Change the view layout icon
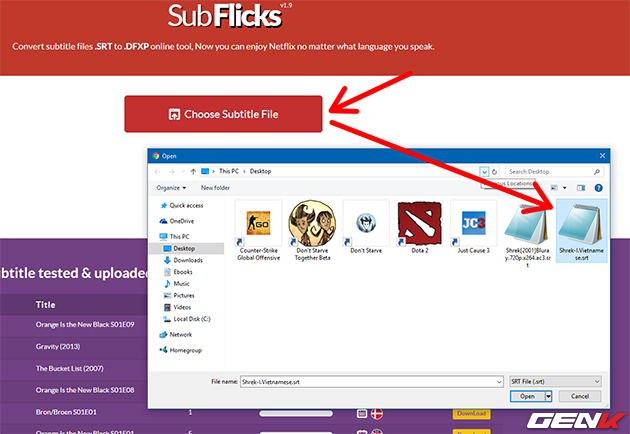 [554, 188]
